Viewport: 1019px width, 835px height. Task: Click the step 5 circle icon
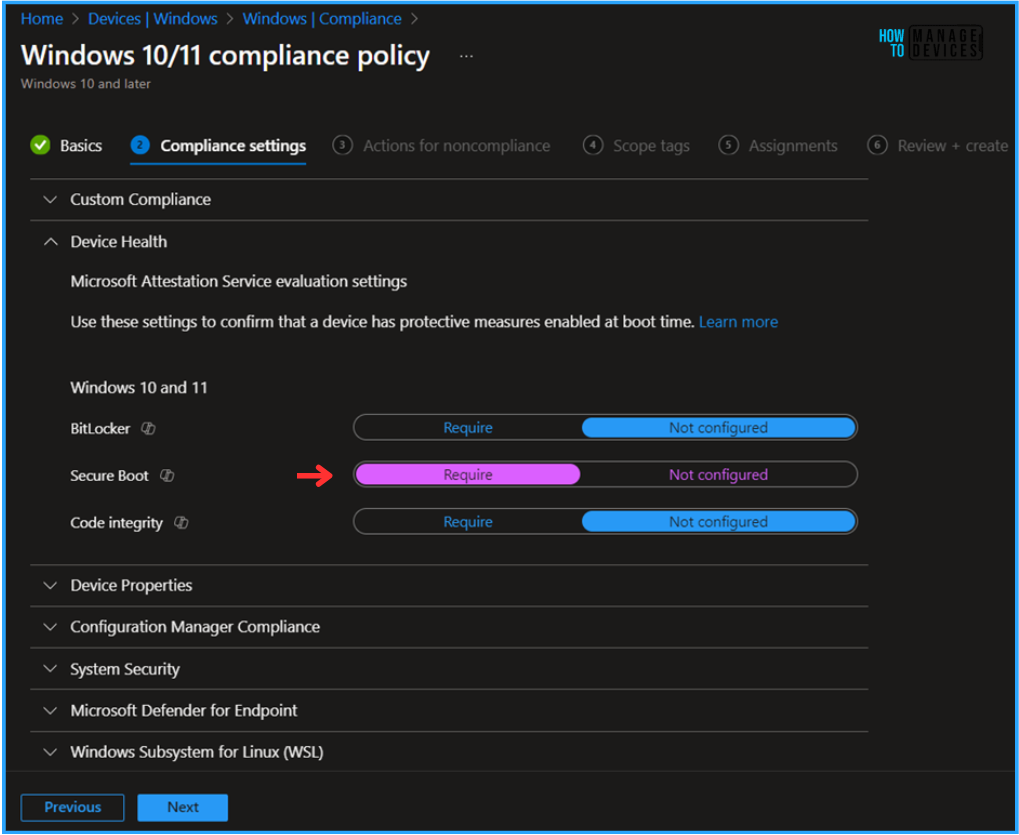(729, 145)
